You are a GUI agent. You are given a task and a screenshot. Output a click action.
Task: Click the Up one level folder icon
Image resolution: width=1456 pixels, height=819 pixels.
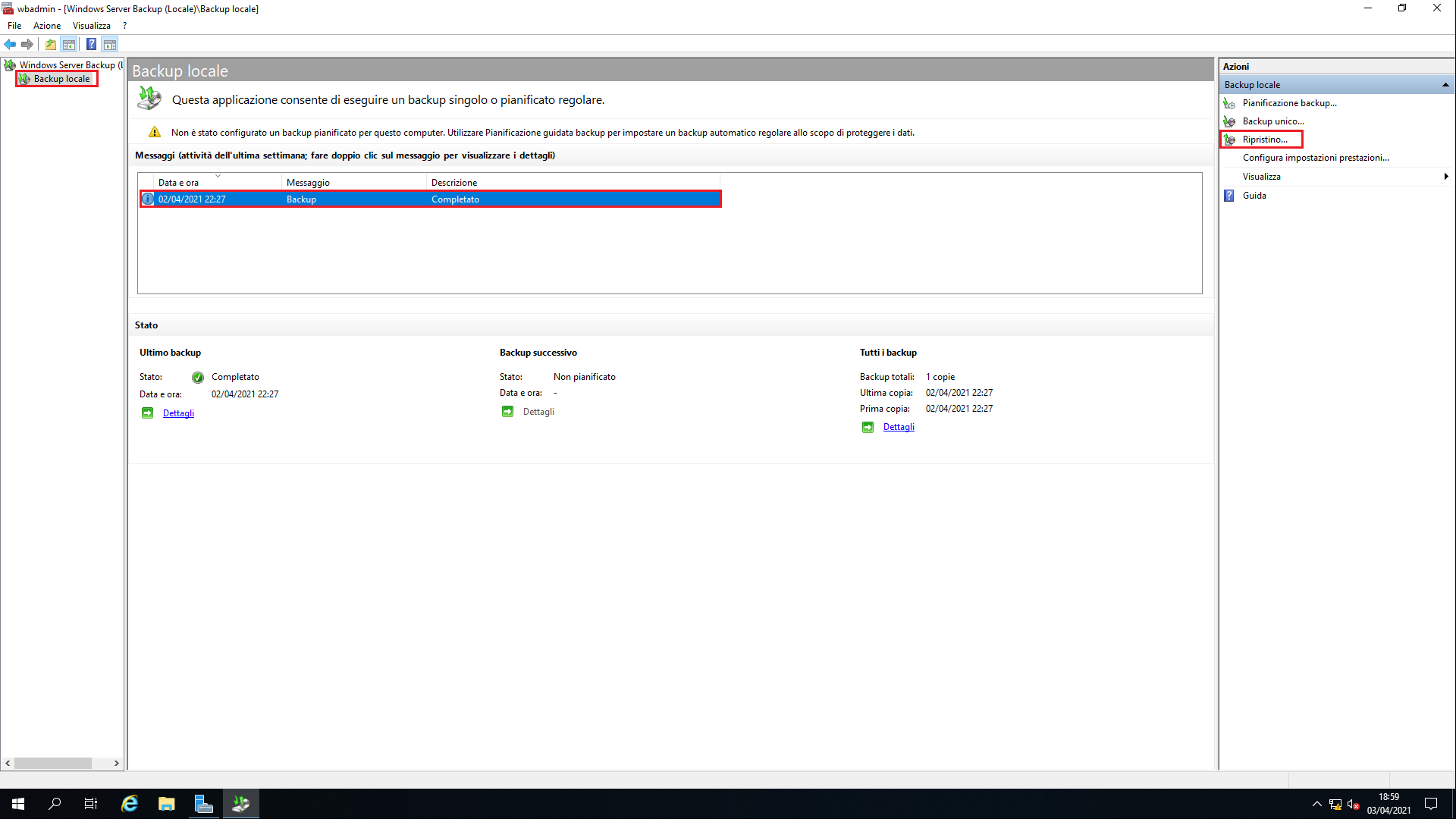51,44
